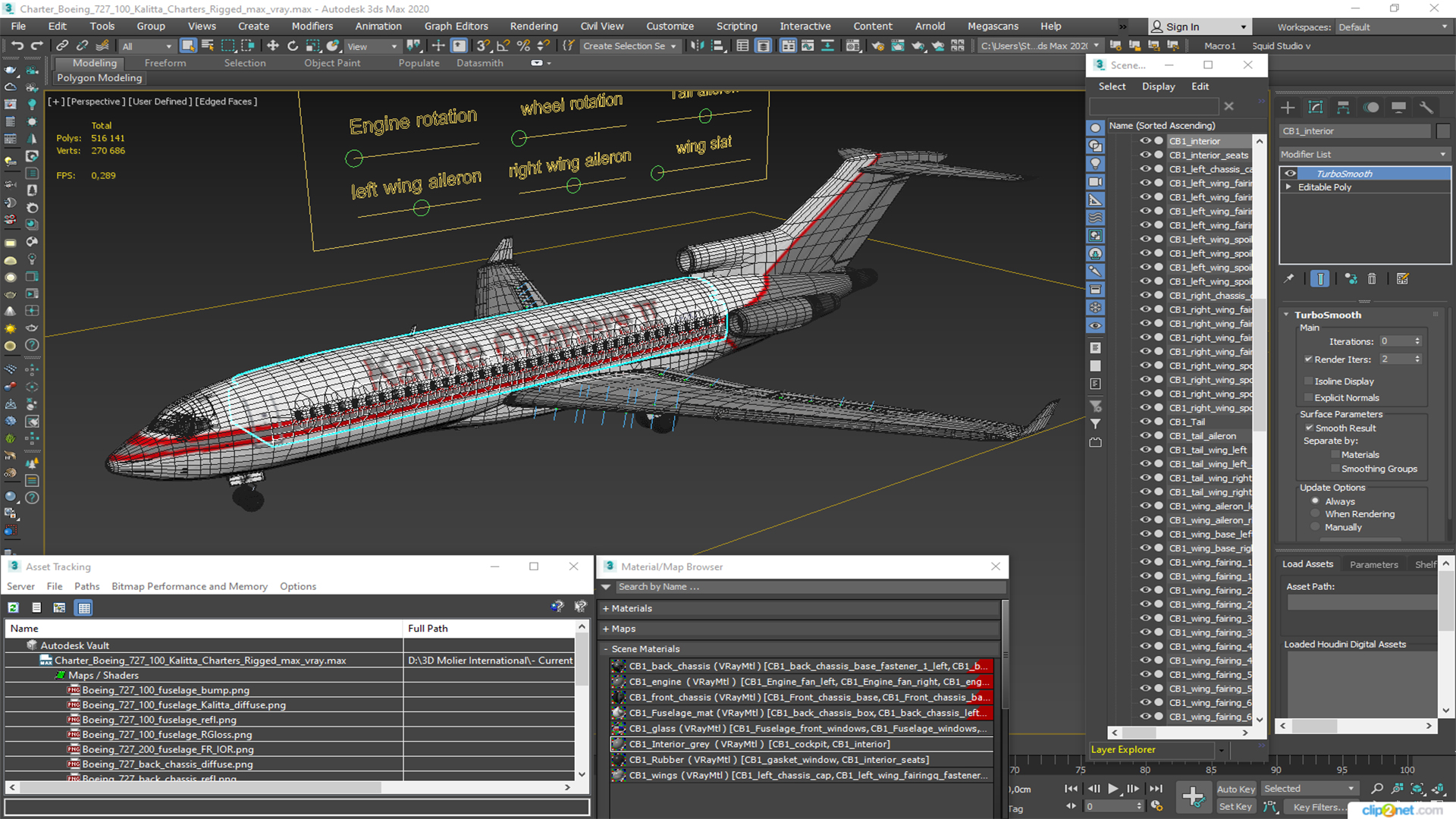Viewport: 1456px width, 819px height.
Task: Expand the Materials group in Material Browser
Action: (x=606, y=608)
